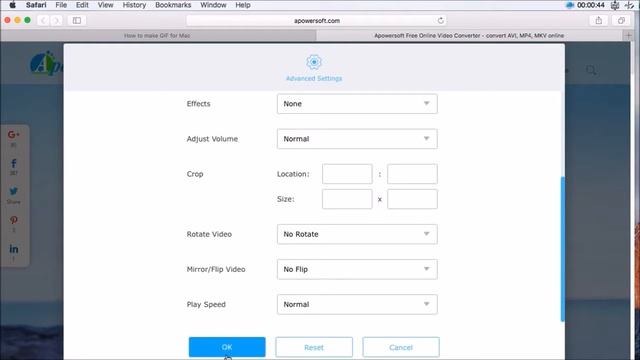Reload the page with refresh icon
The image size is (640, 360).
[x=440, y=20]
